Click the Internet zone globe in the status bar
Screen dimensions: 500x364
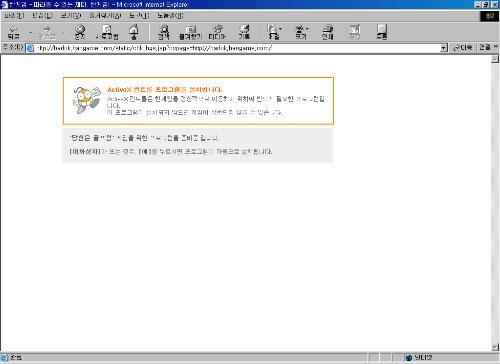pyautogui.click(x=409, y=358)
